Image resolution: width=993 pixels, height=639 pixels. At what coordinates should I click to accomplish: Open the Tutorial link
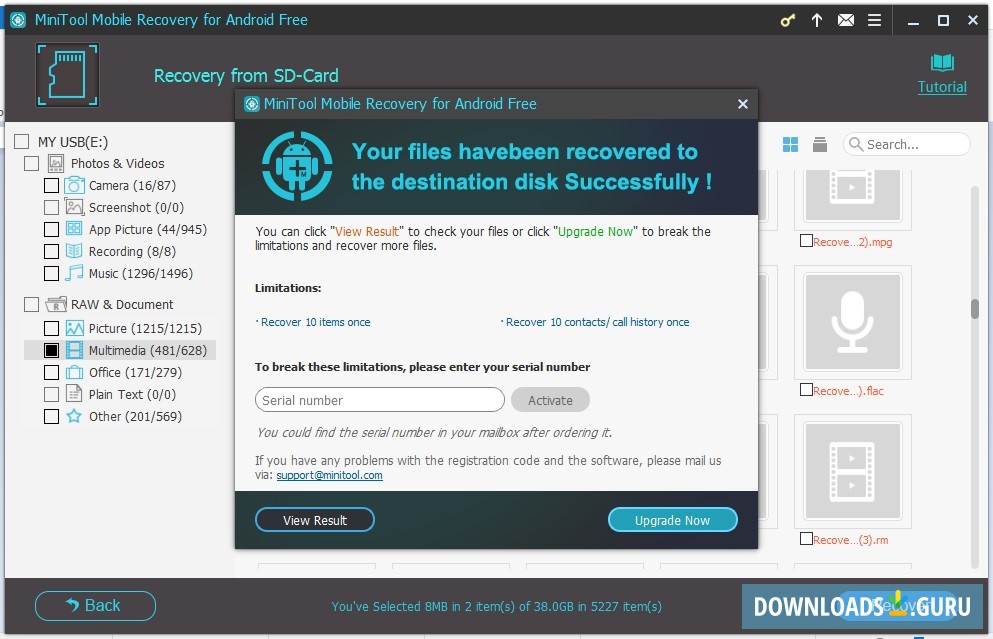tap(942, 87)
